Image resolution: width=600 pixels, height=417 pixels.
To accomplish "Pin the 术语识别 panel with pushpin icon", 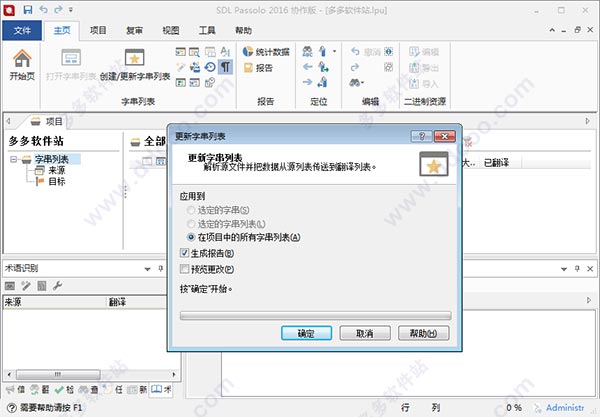I will point(161,269).
